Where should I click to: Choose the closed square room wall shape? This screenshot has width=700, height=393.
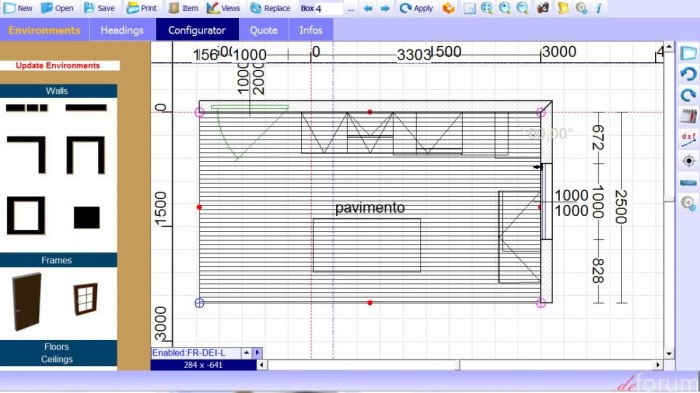(26, 215)
